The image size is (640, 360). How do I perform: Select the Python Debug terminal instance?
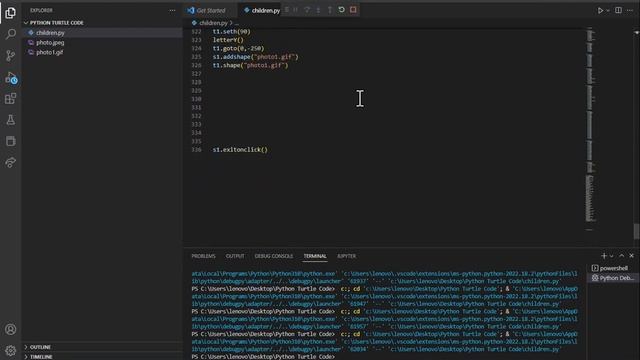coord(613,278)
